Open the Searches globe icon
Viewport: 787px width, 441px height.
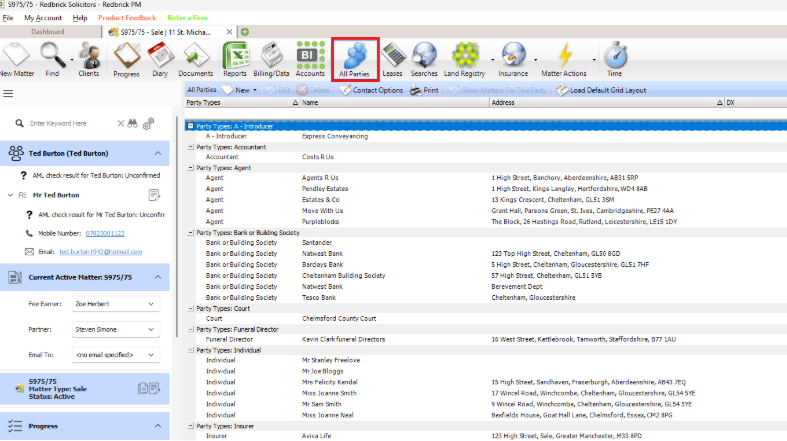[424, 58]
